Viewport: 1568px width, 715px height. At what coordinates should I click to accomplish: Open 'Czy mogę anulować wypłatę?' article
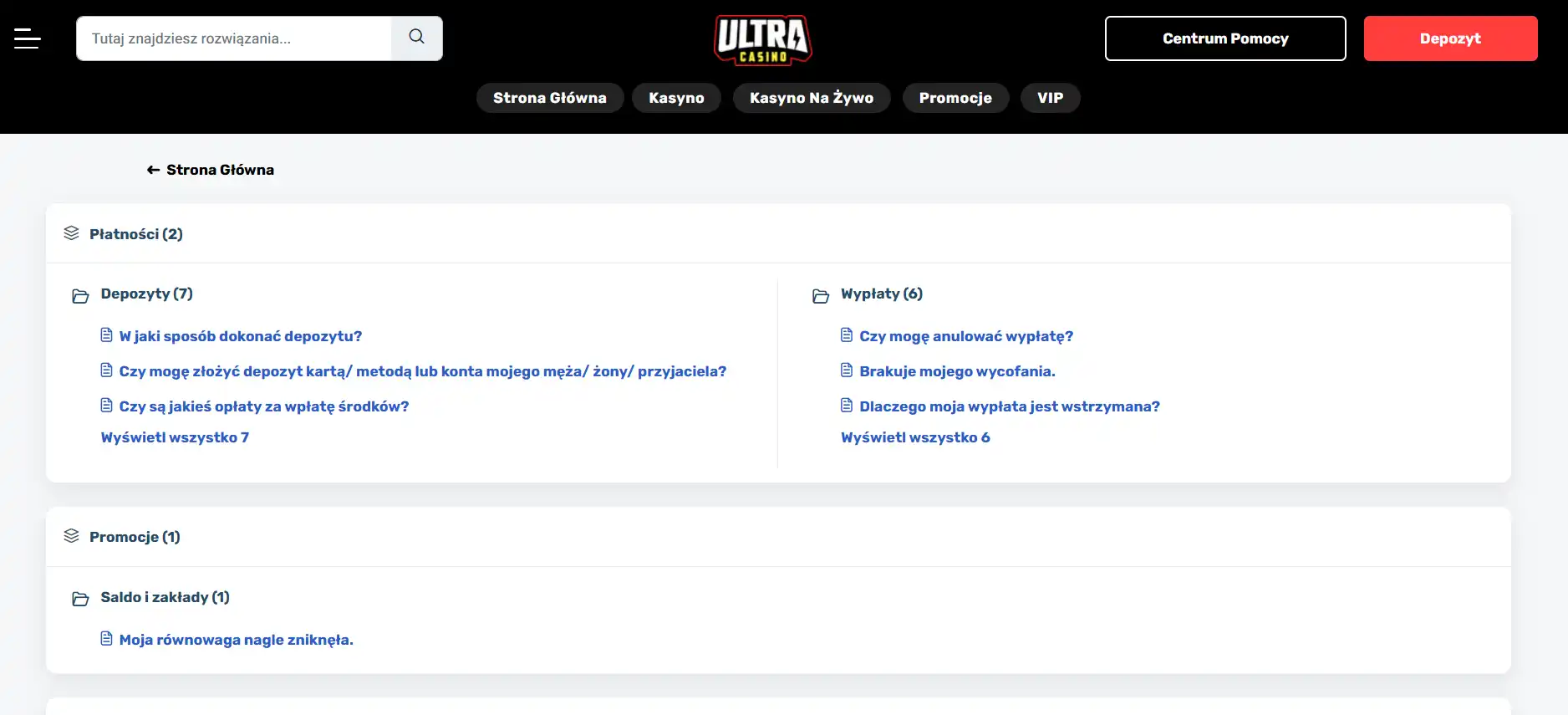966,336
